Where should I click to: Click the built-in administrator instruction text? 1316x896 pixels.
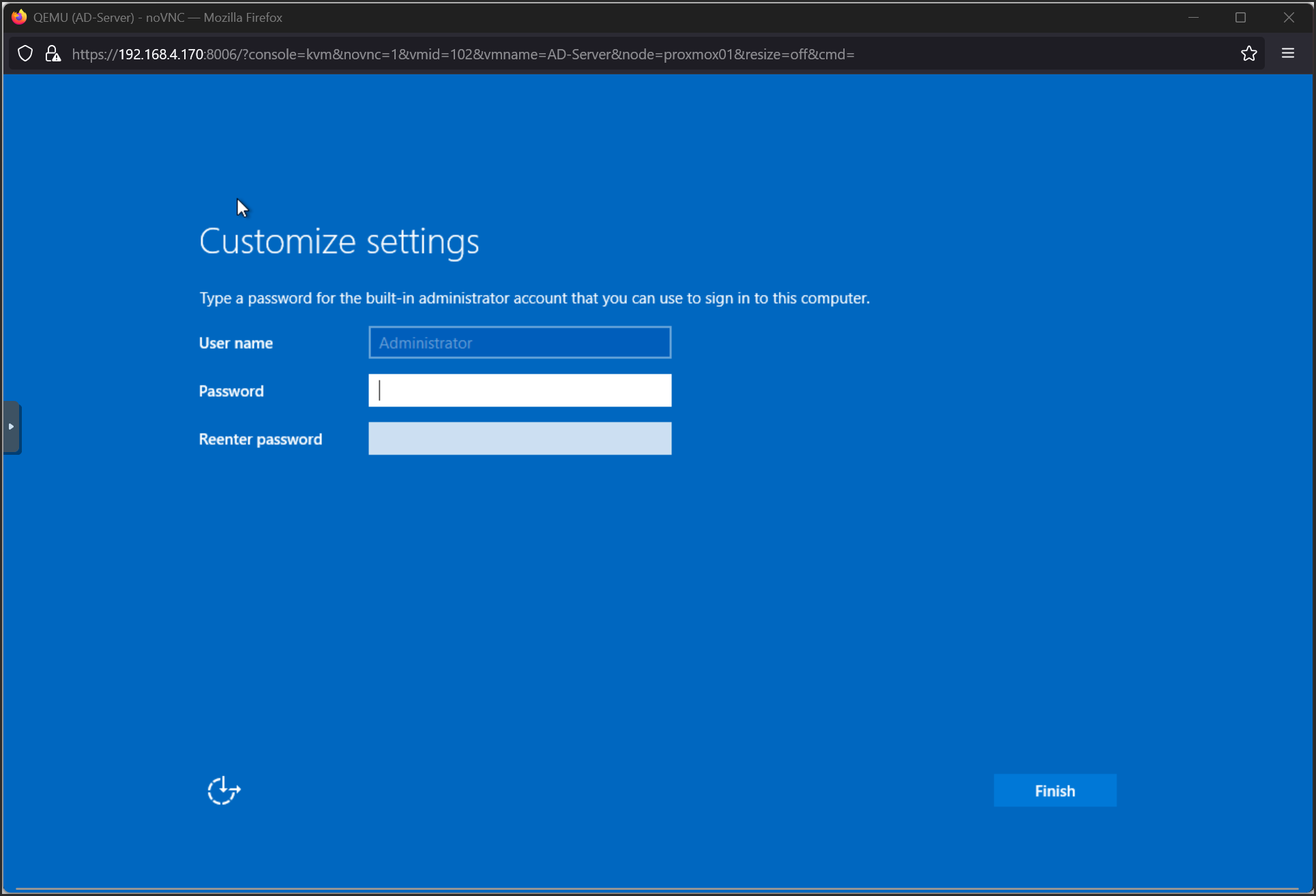click(533, 298)
